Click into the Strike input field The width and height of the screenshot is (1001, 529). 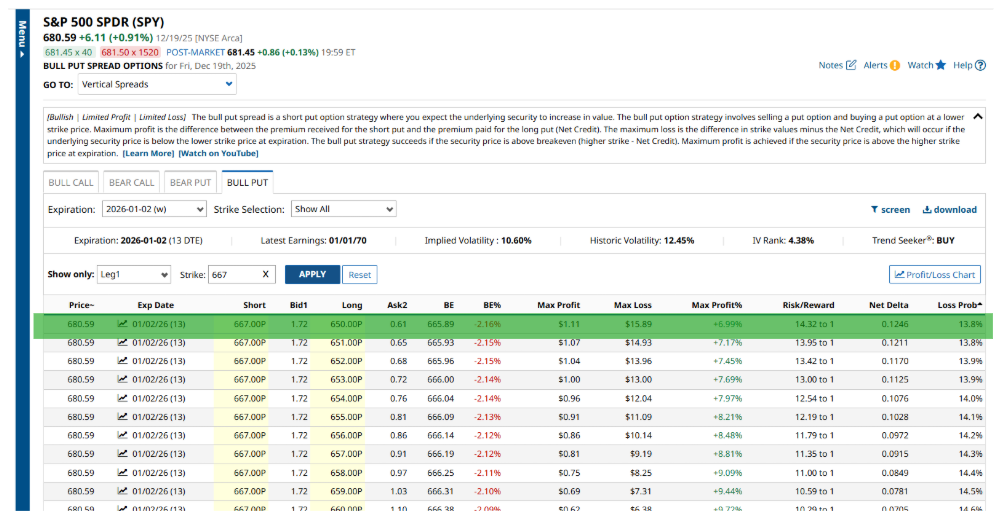click(x=232, y=274)
